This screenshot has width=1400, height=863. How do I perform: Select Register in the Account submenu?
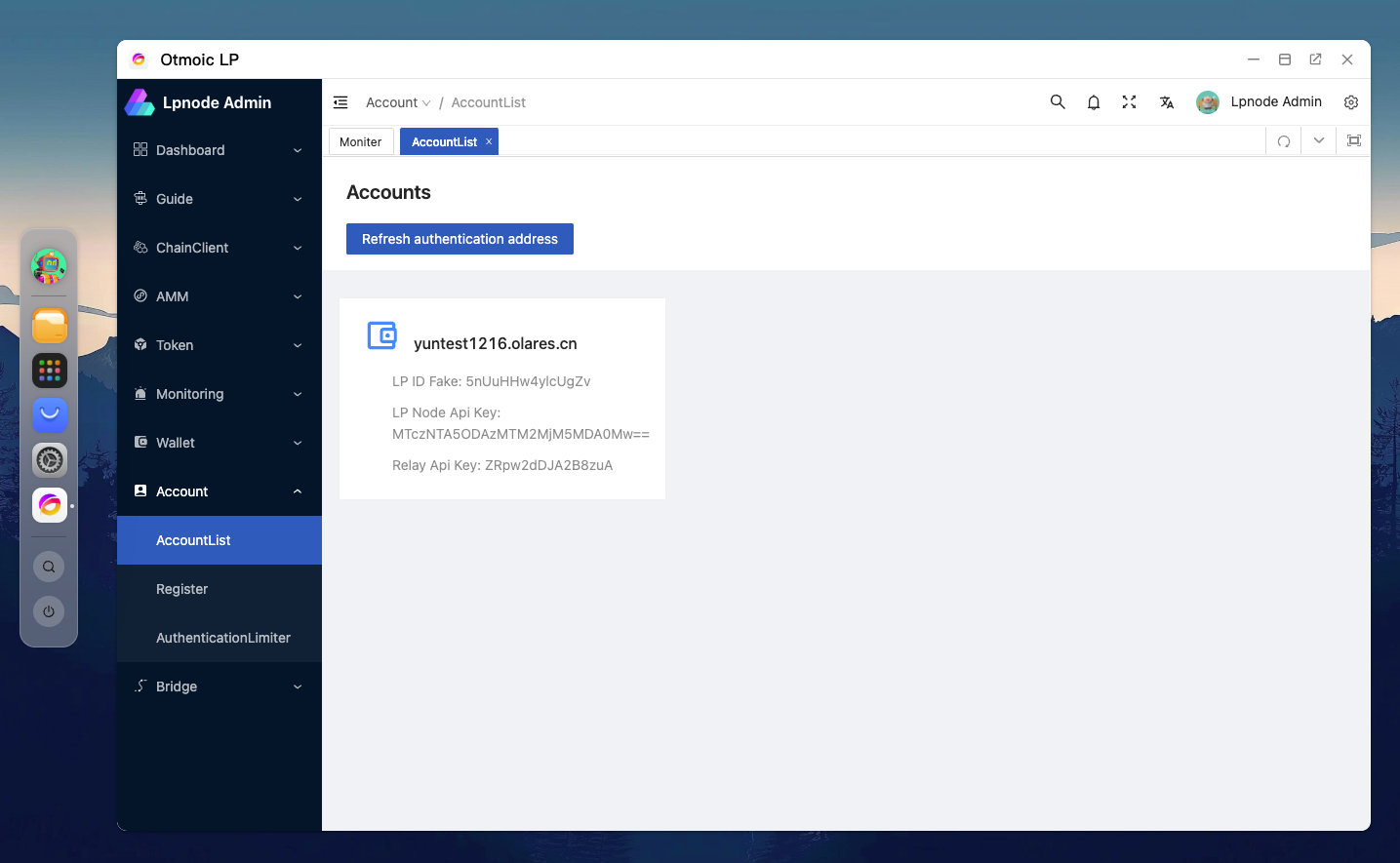tap(182, 589)
